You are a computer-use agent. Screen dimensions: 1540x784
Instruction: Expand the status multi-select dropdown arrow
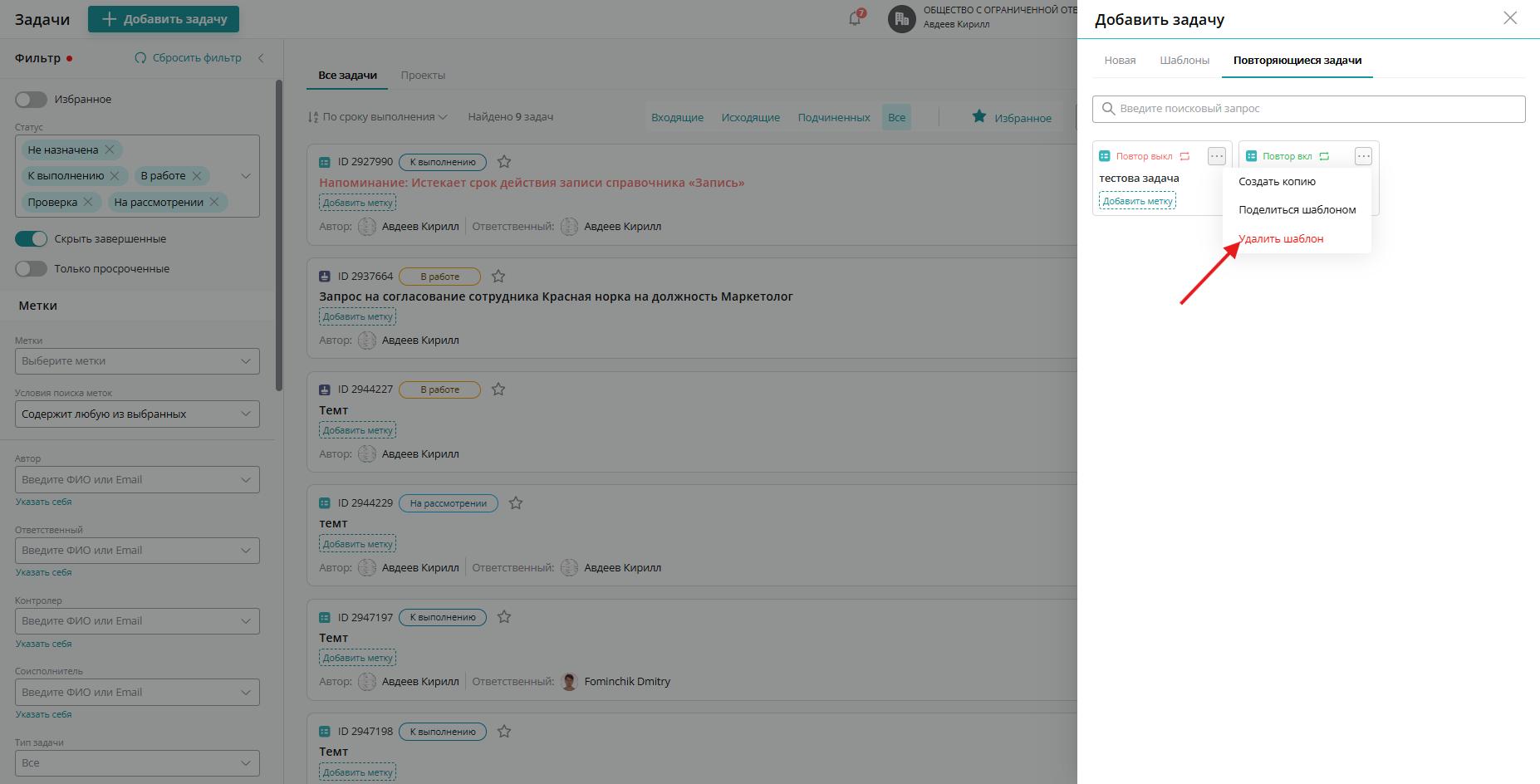click(246, 176)
